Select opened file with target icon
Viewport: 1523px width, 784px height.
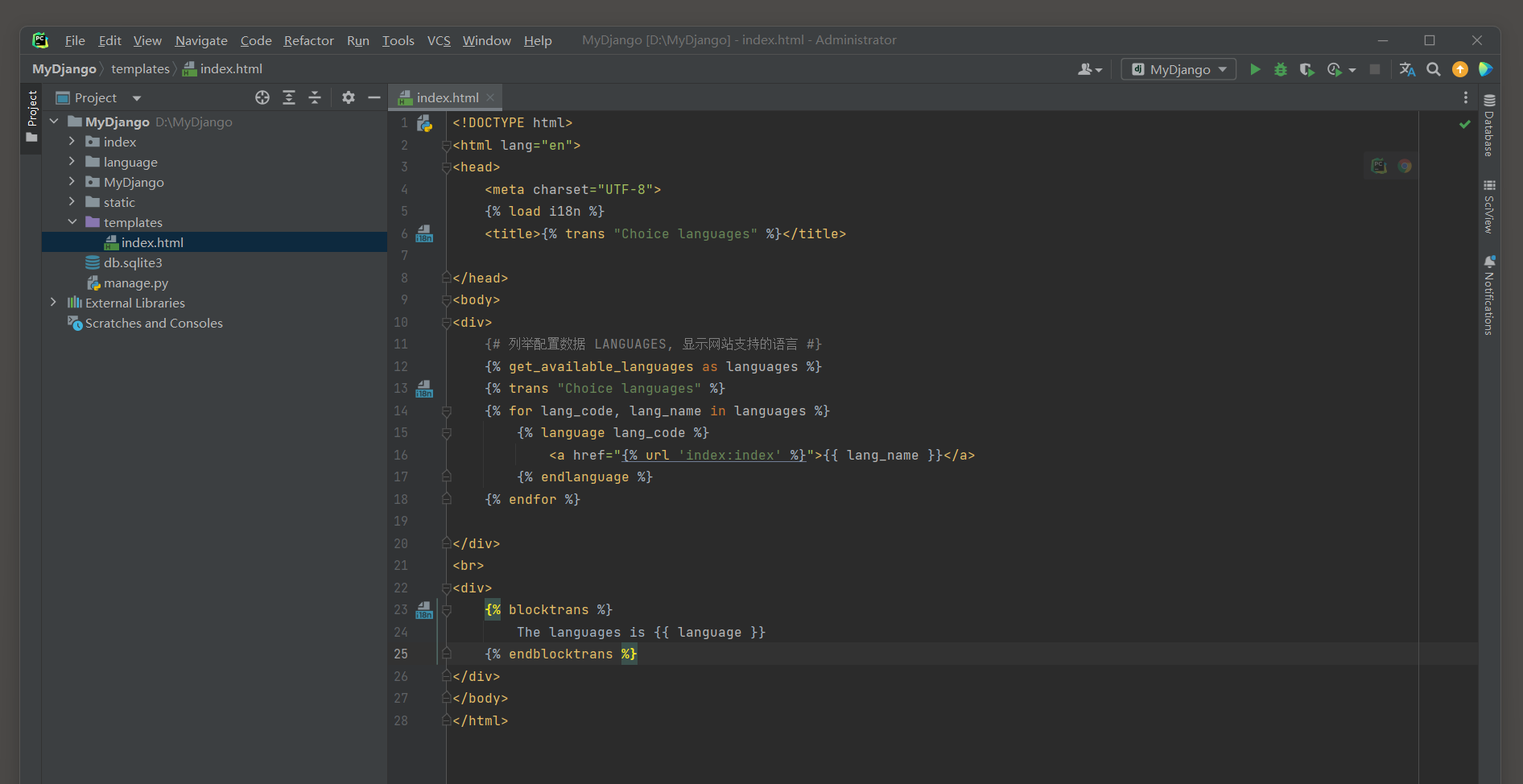(262, 97)
